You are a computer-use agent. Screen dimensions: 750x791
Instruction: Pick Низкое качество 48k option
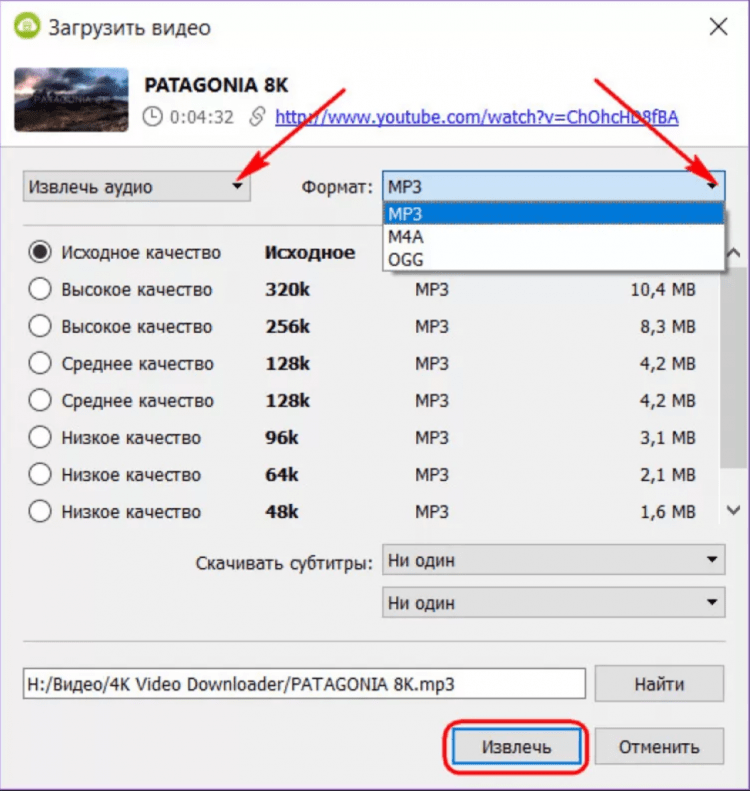pos(41,512)
